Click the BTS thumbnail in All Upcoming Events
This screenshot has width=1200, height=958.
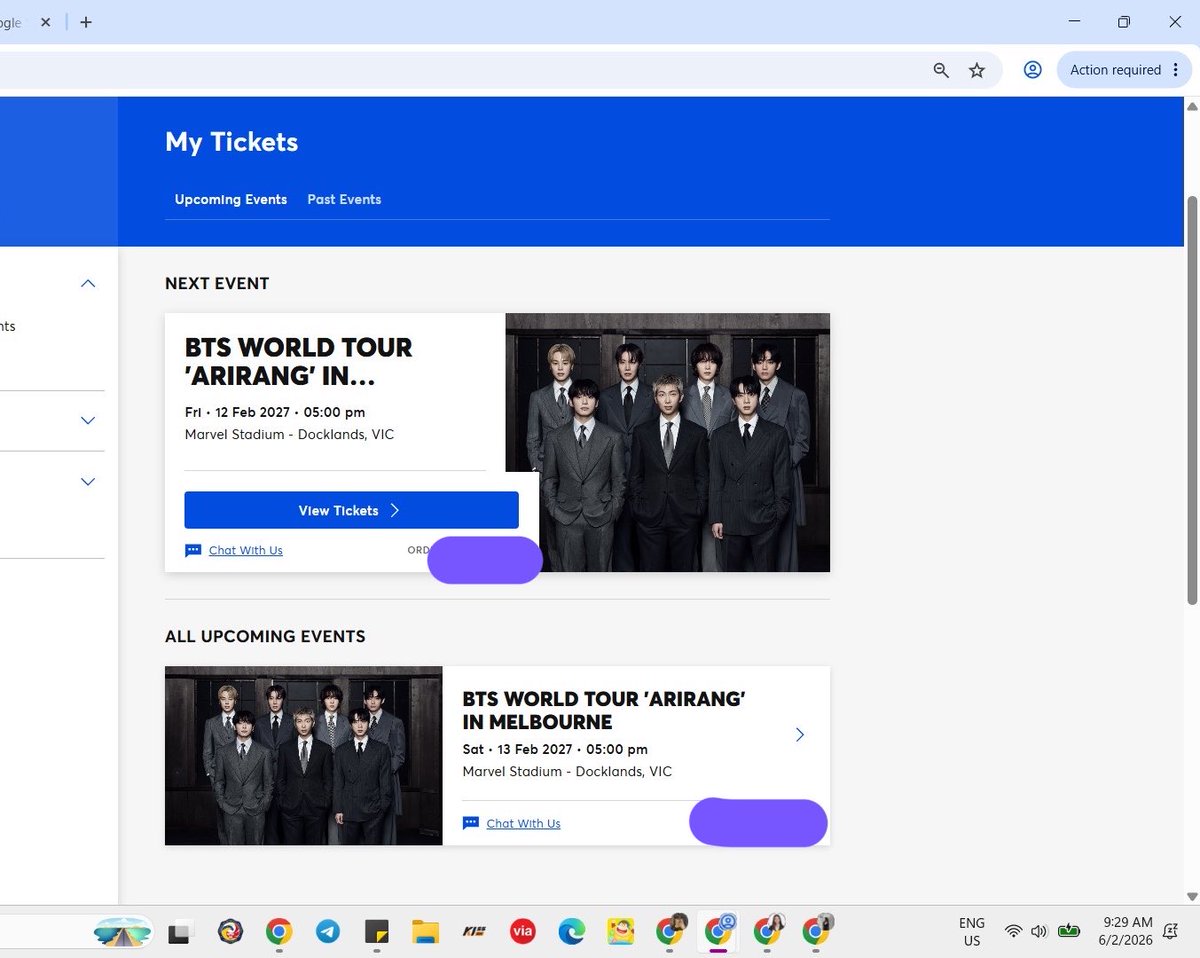pyautogui.click(x=304, y=755)
